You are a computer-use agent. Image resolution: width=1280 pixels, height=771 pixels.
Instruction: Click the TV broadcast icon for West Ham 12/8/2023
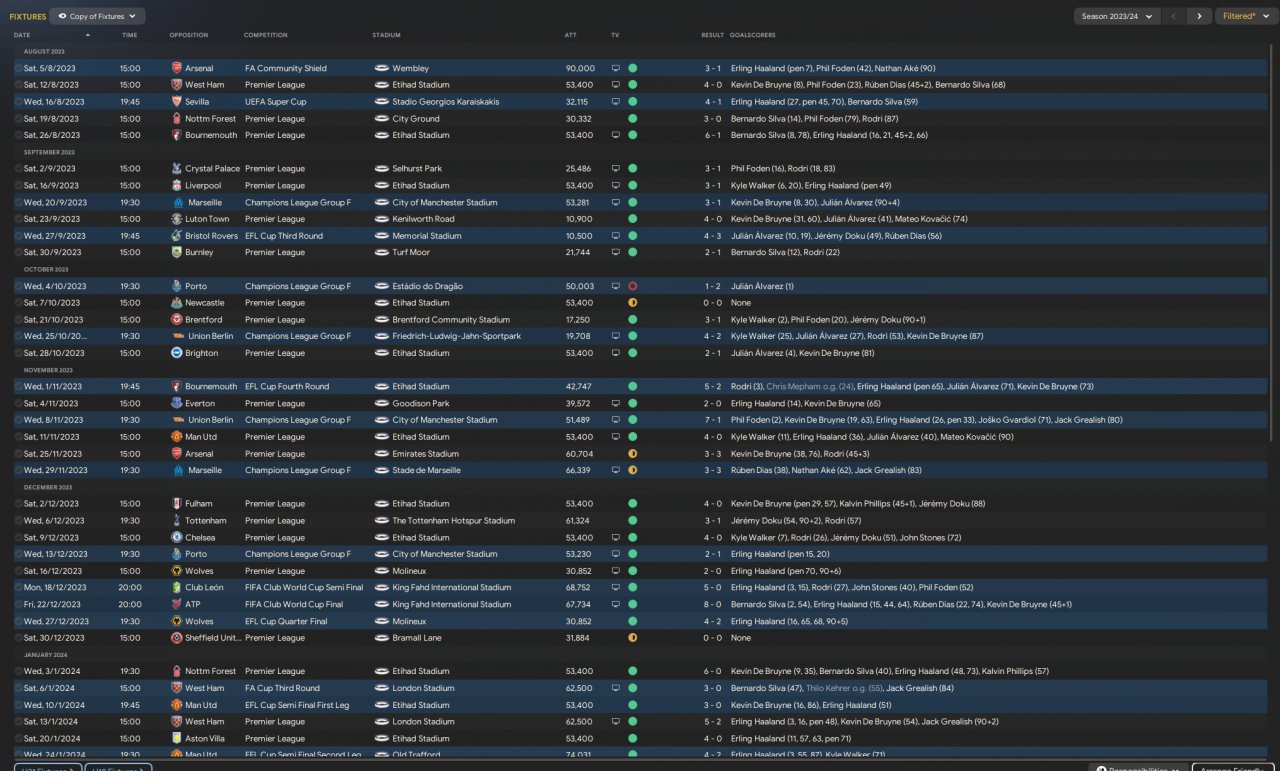(x=616, y=85)
